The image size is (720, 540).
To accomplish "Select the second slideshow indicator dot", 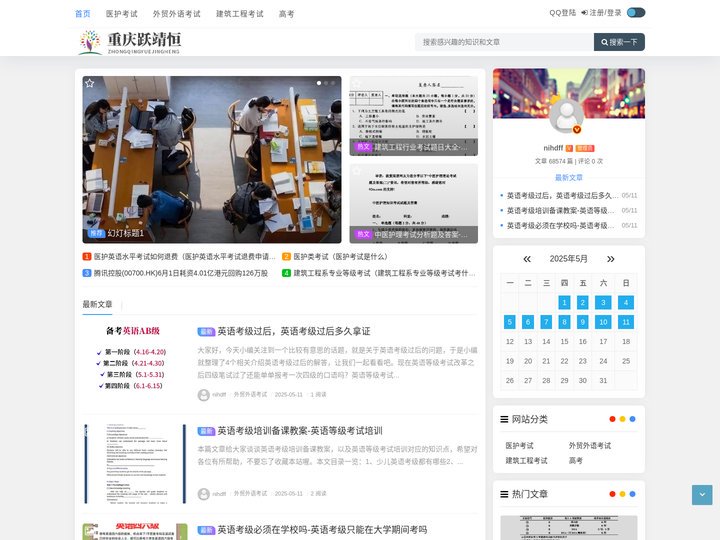I will click(x=326, y=83).
